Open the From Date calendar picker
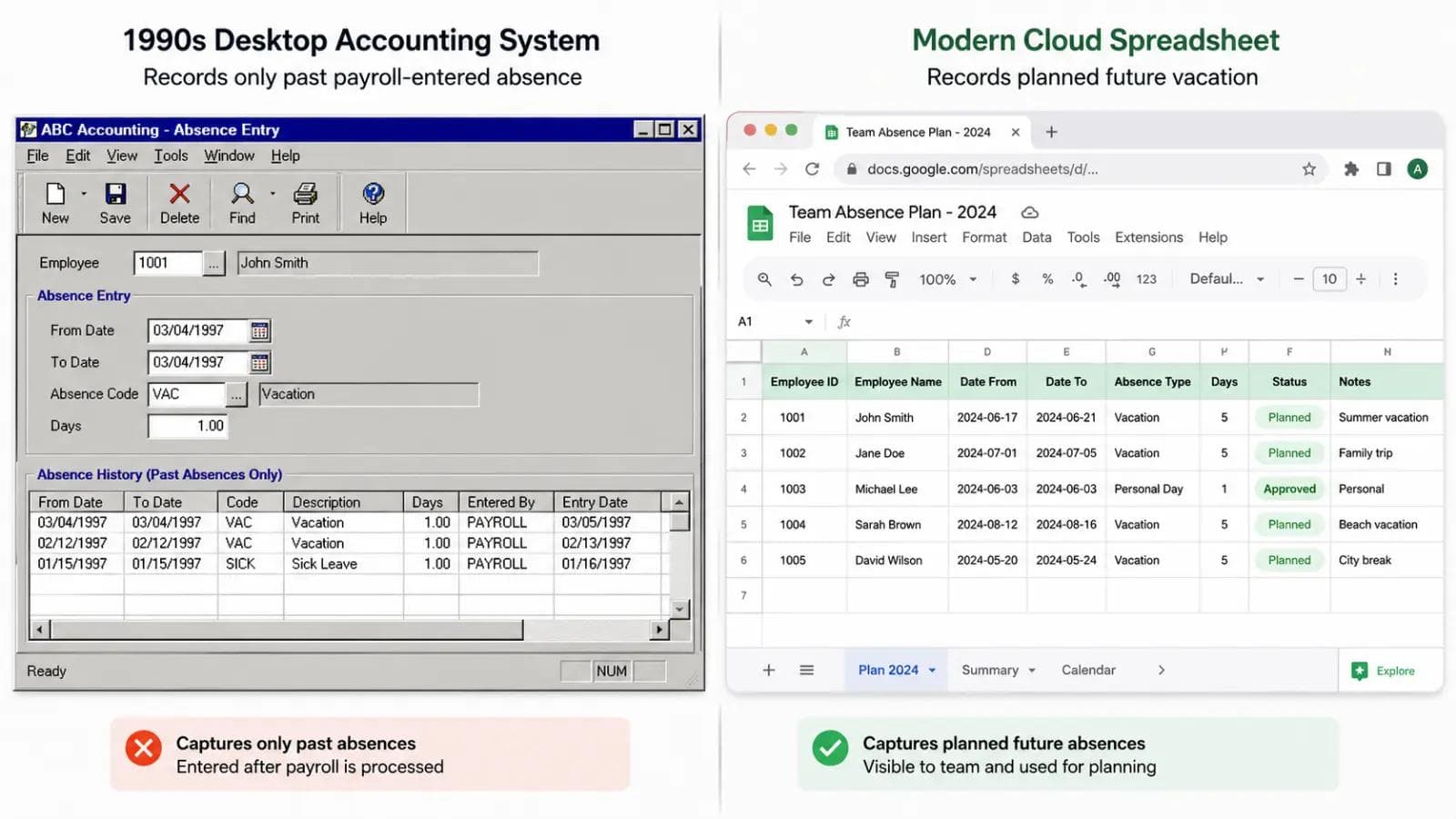 [x=259, y=331]
